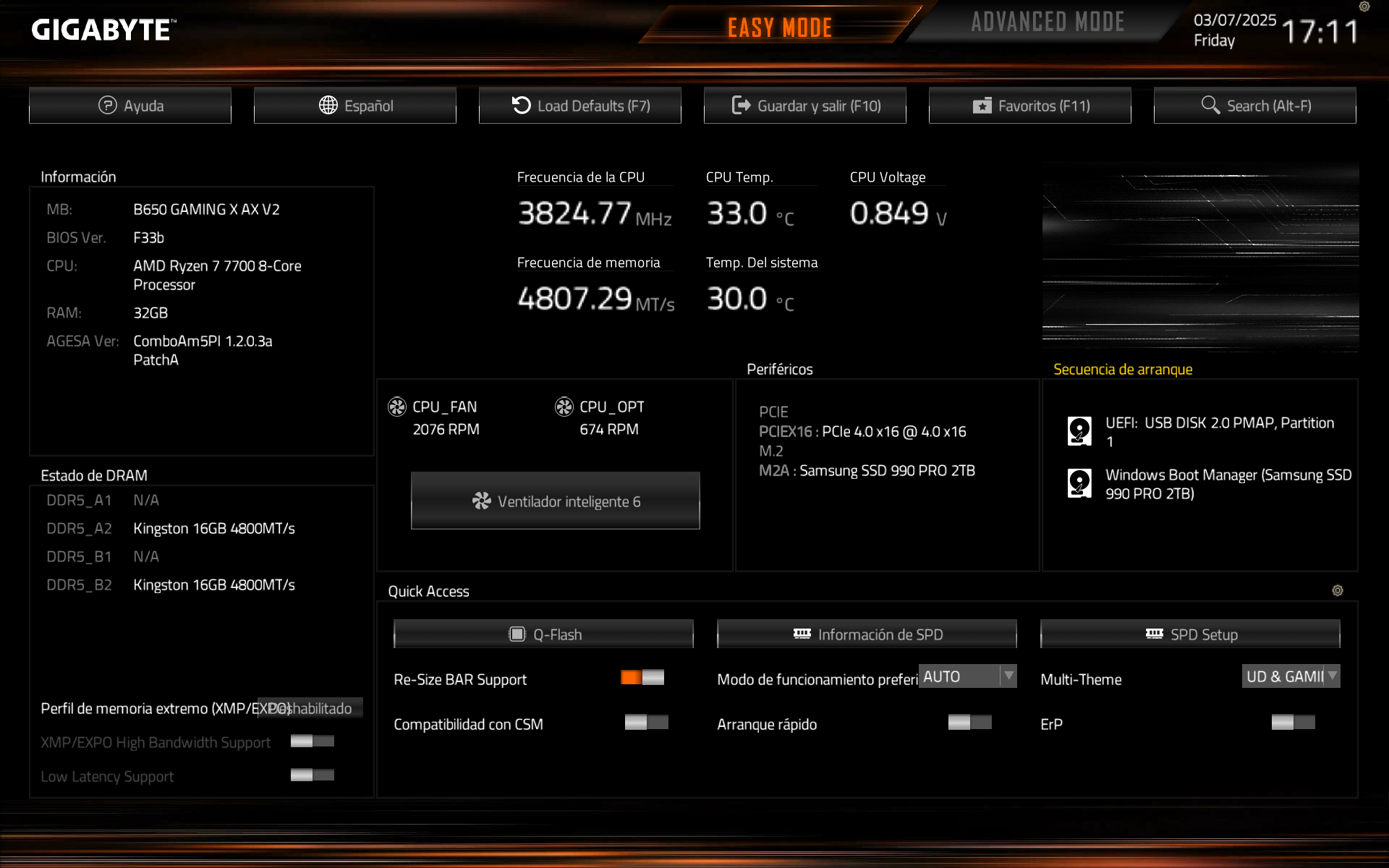This screenshot has height=868, width=1389.
Task: Click the BIOS version F33b
Action: pos(148,238)
